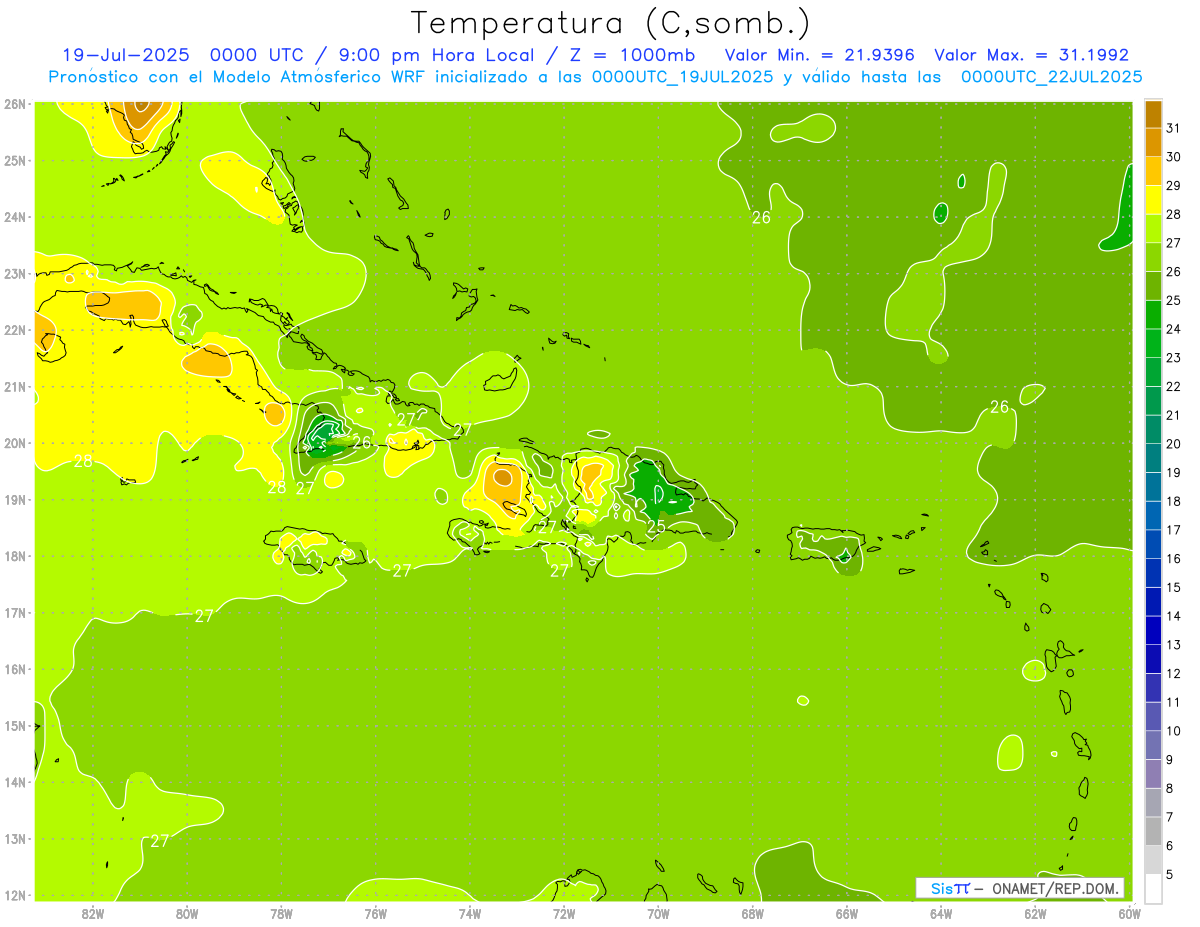Click the latitude label "22N"
The width and height of the screenshot is (1200, 927).
[15, 330]
